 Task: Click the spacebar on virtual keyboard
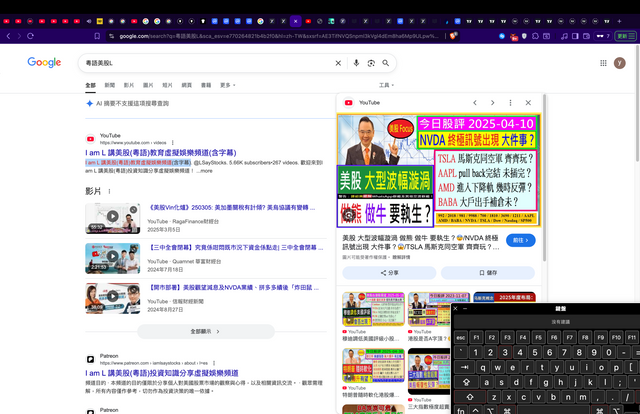553,410
